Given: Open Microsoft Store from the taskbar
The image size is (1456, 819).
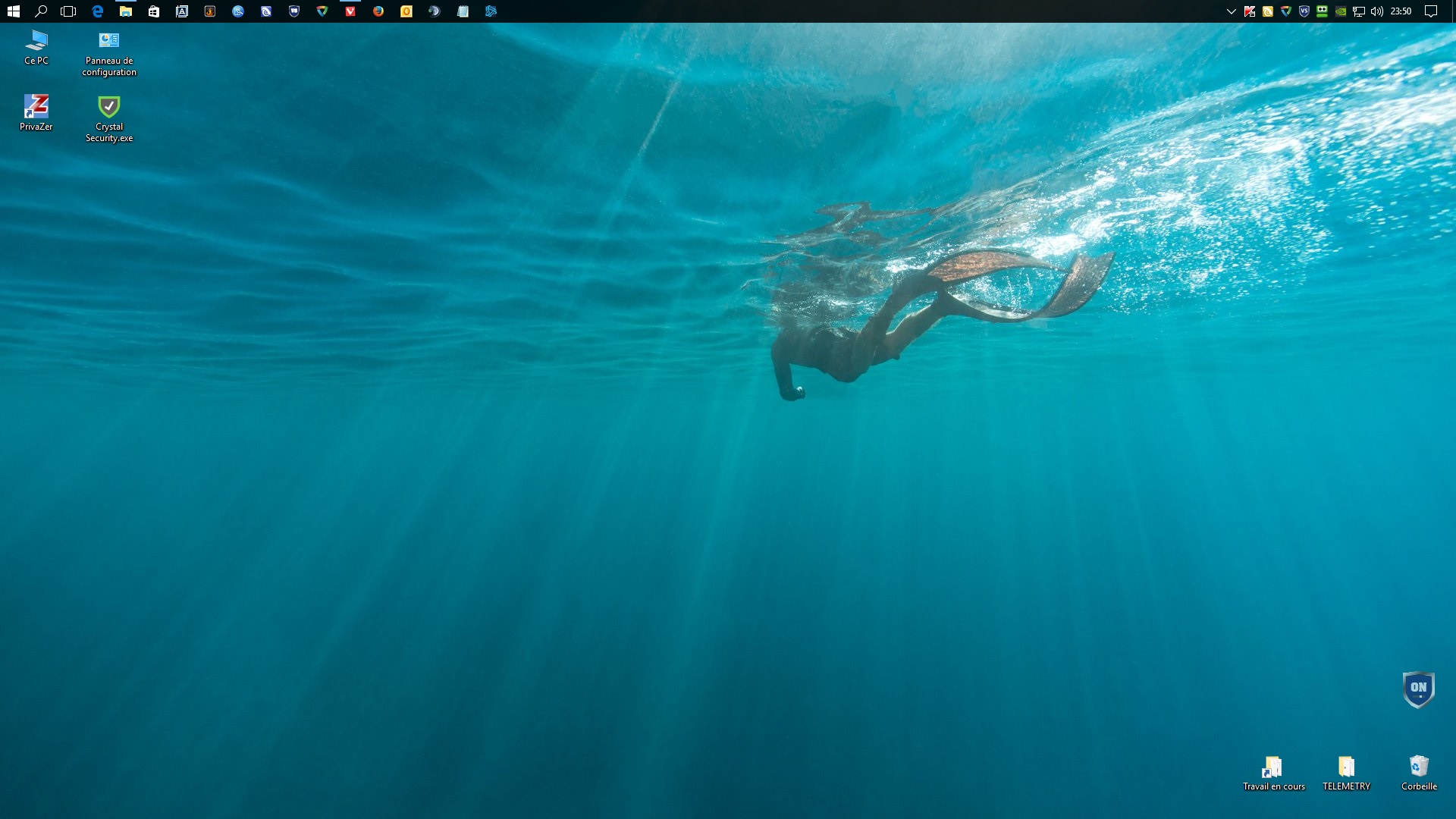Looking at the screenshot, I should 154,11.
